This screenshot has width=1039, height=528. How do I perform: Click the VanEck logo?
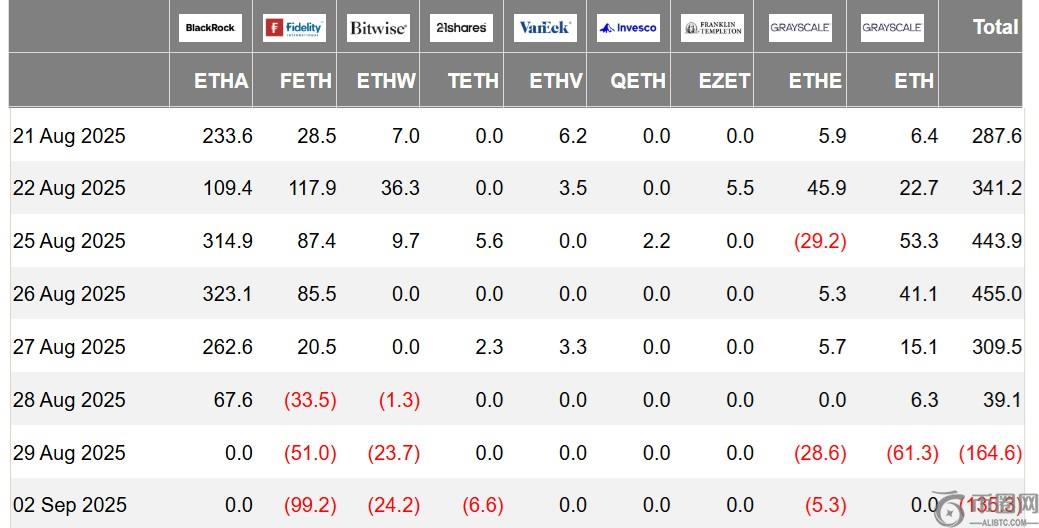pos(545,28)
